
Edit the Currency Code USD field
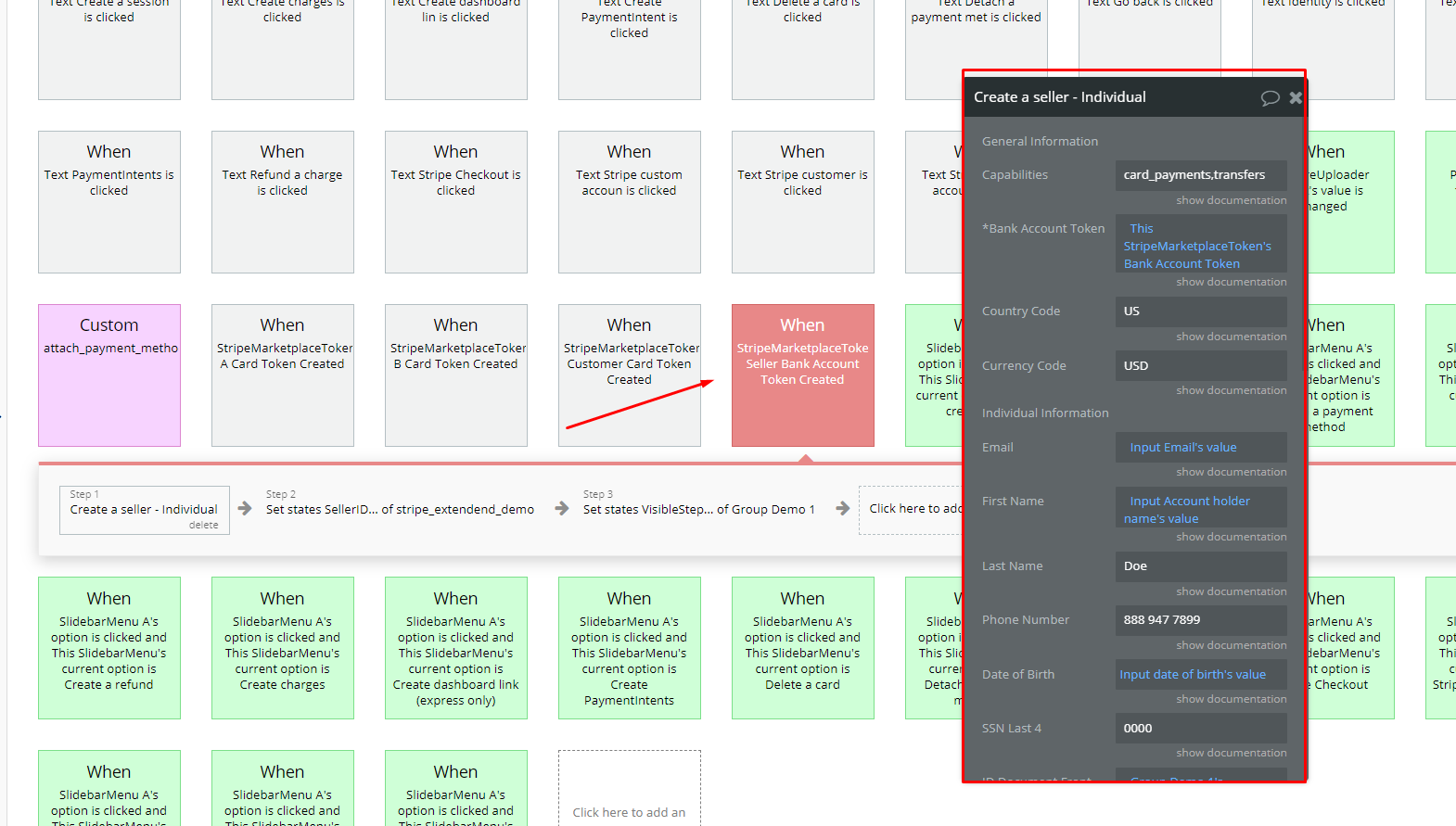[x=1201, y=365]
